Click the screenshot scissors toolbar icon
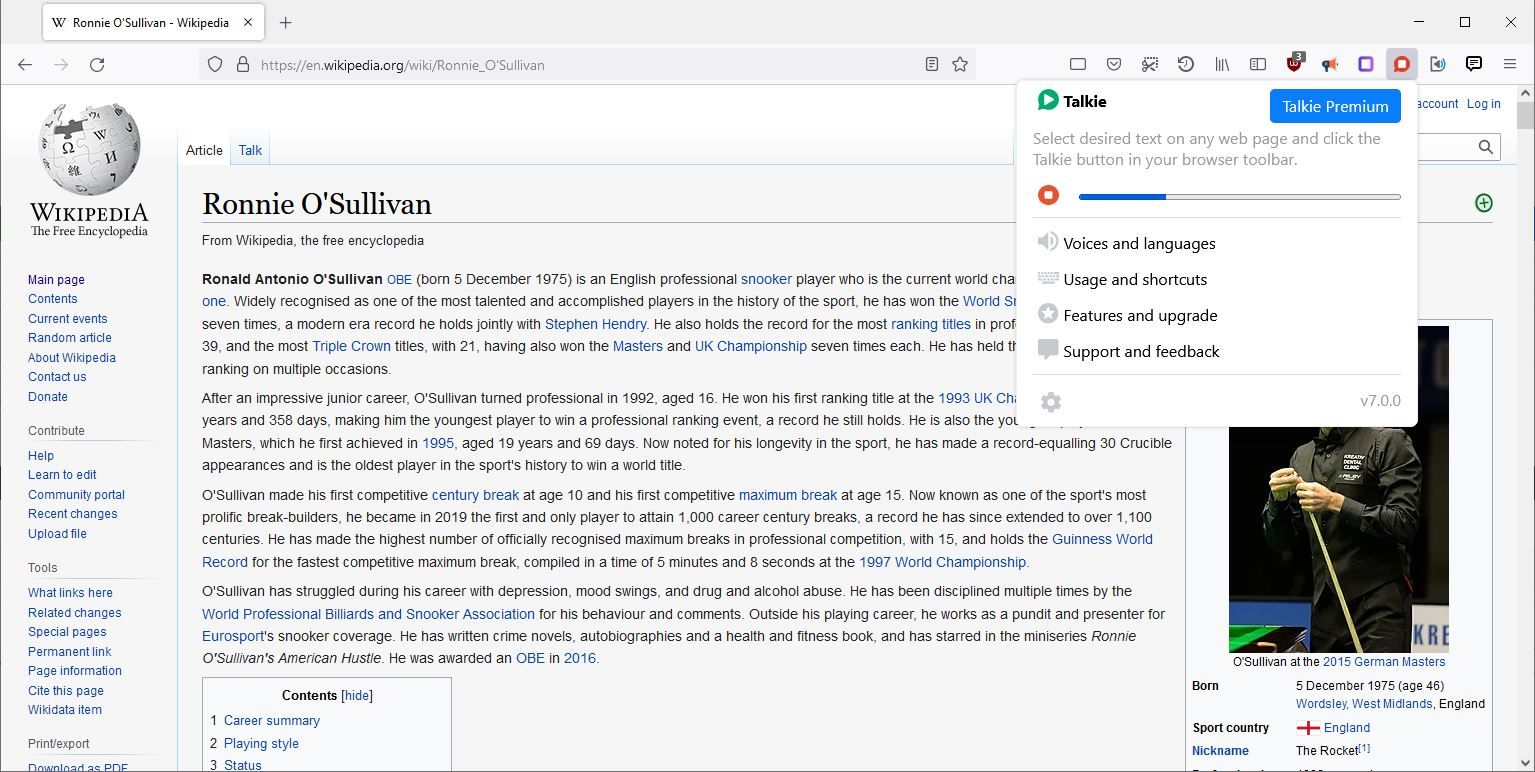 point(1150,64)
